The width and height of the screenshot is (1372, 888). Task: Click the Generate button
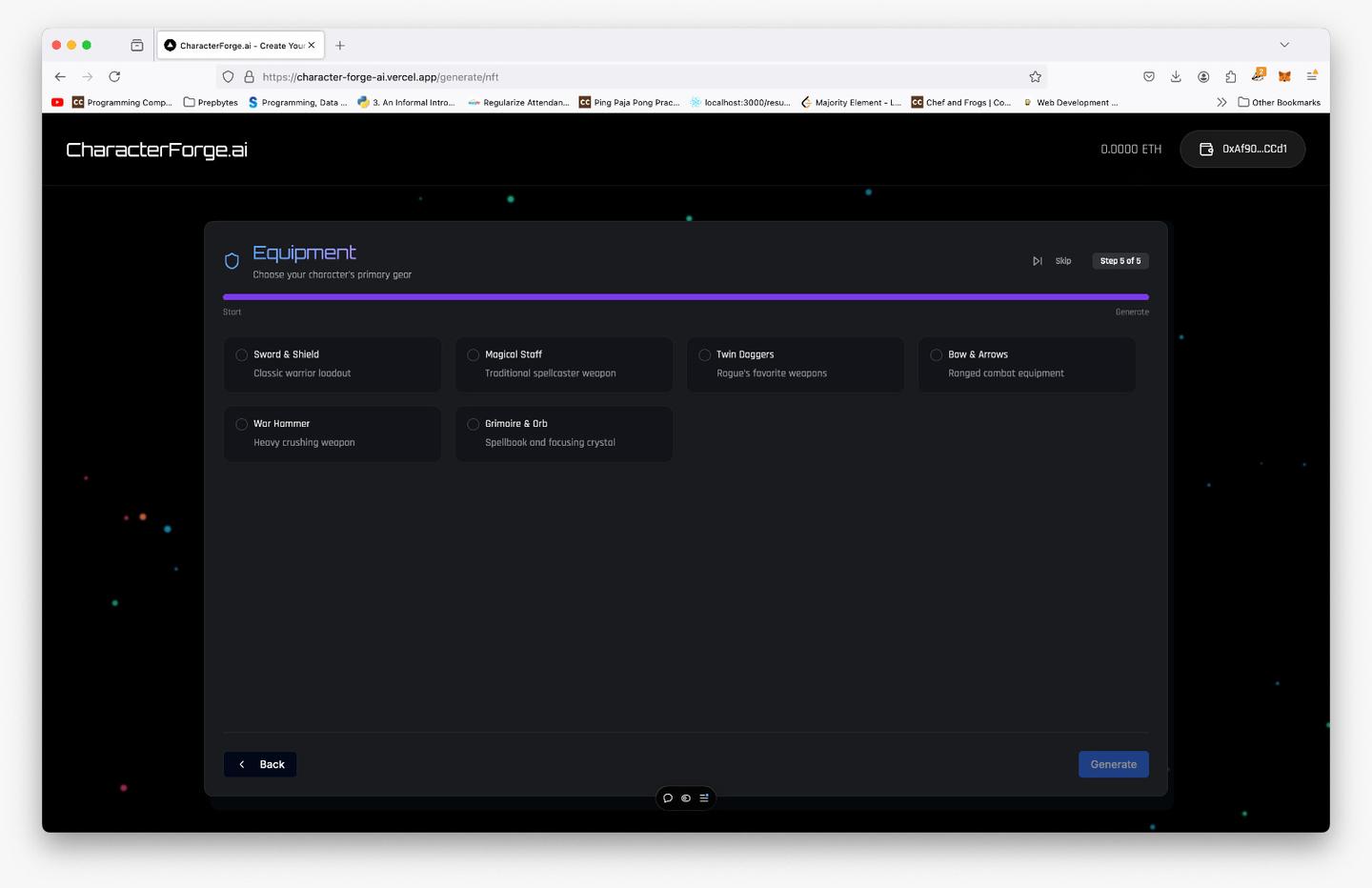pyautogui.click(x=1113, y=764)
